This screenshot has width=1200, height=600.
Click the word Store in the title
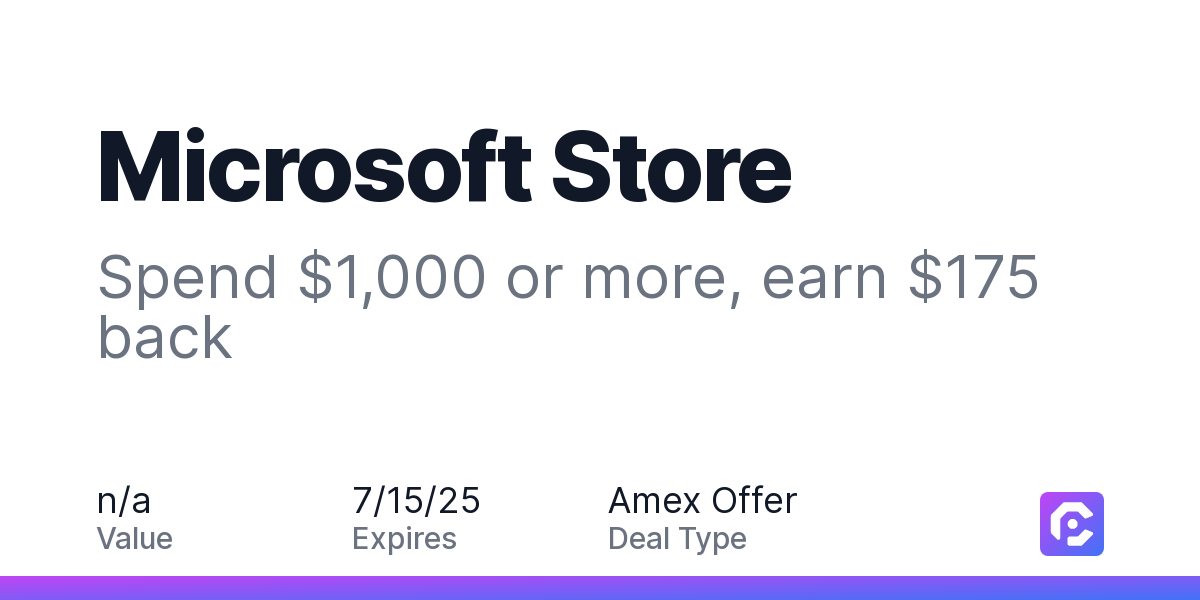click(x=672, y=167)
